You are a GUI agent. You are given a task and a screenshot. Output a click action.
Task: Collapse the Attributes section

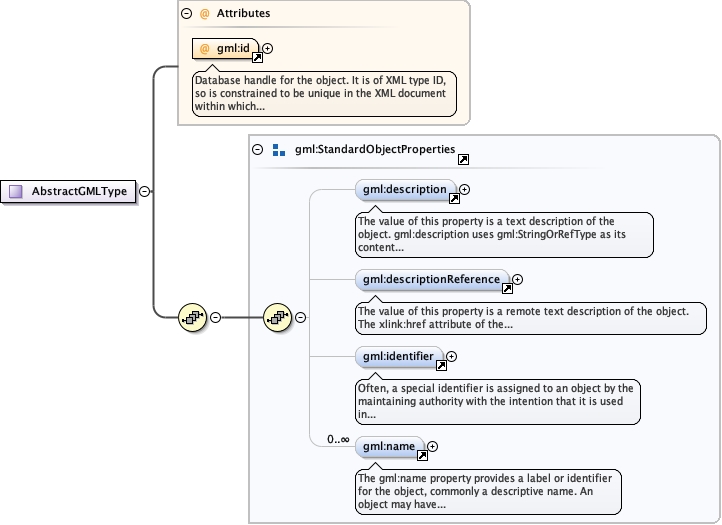click(x=186, y=14)
